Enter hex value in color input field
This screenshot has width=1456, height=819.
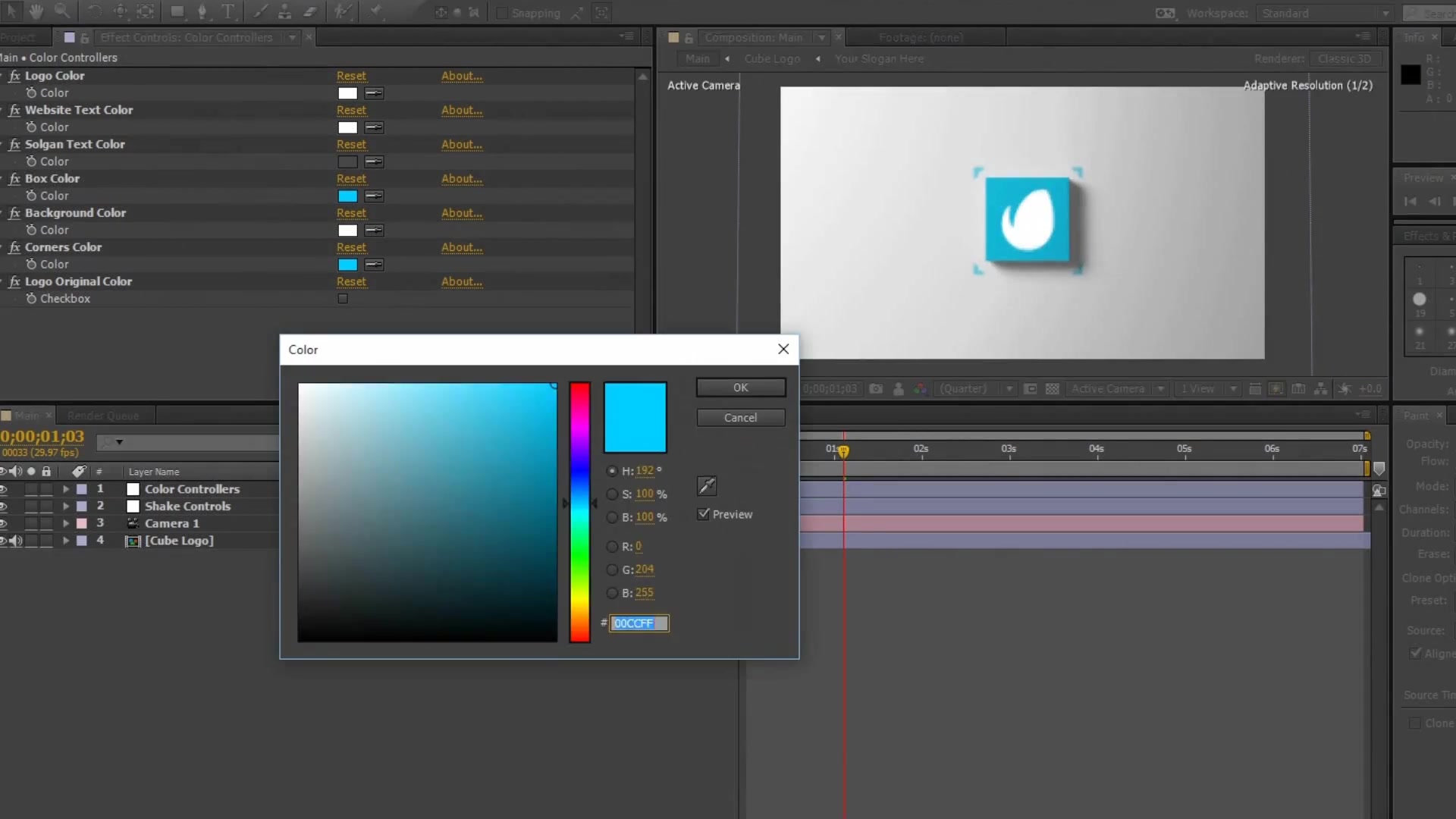coord(638,622)
